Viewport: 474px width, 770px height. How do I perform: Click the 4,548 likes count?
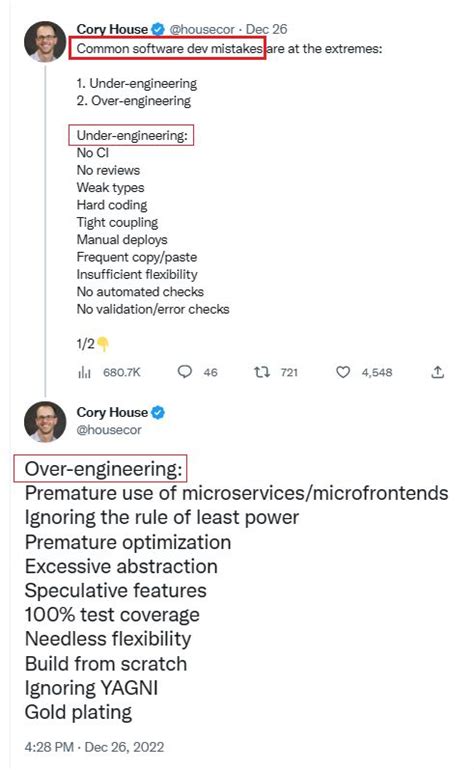click(x=377, y=373)
